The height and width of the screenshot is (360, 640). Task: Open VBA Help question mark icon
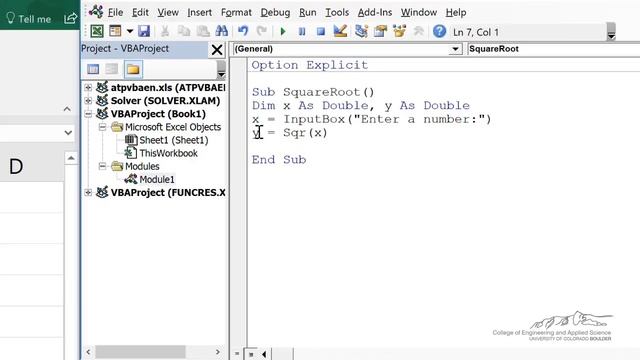[x=439, y=31]
